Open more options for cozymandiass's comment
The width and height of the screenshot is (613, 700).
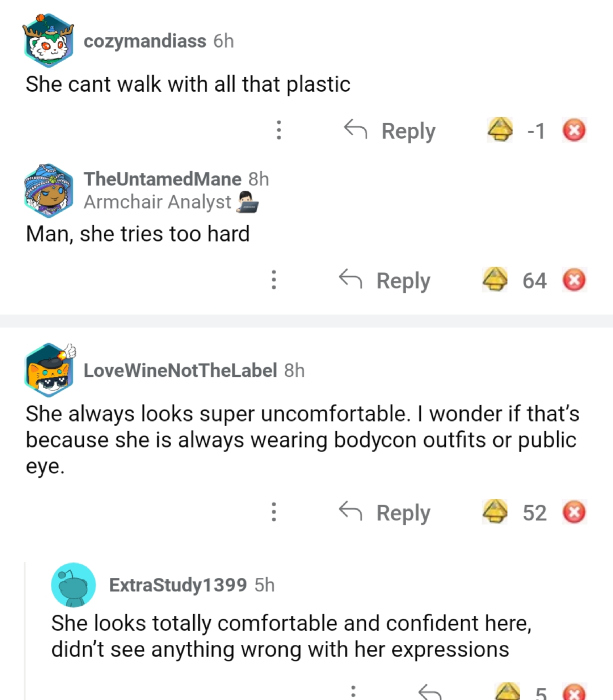(x=279, y=131)
